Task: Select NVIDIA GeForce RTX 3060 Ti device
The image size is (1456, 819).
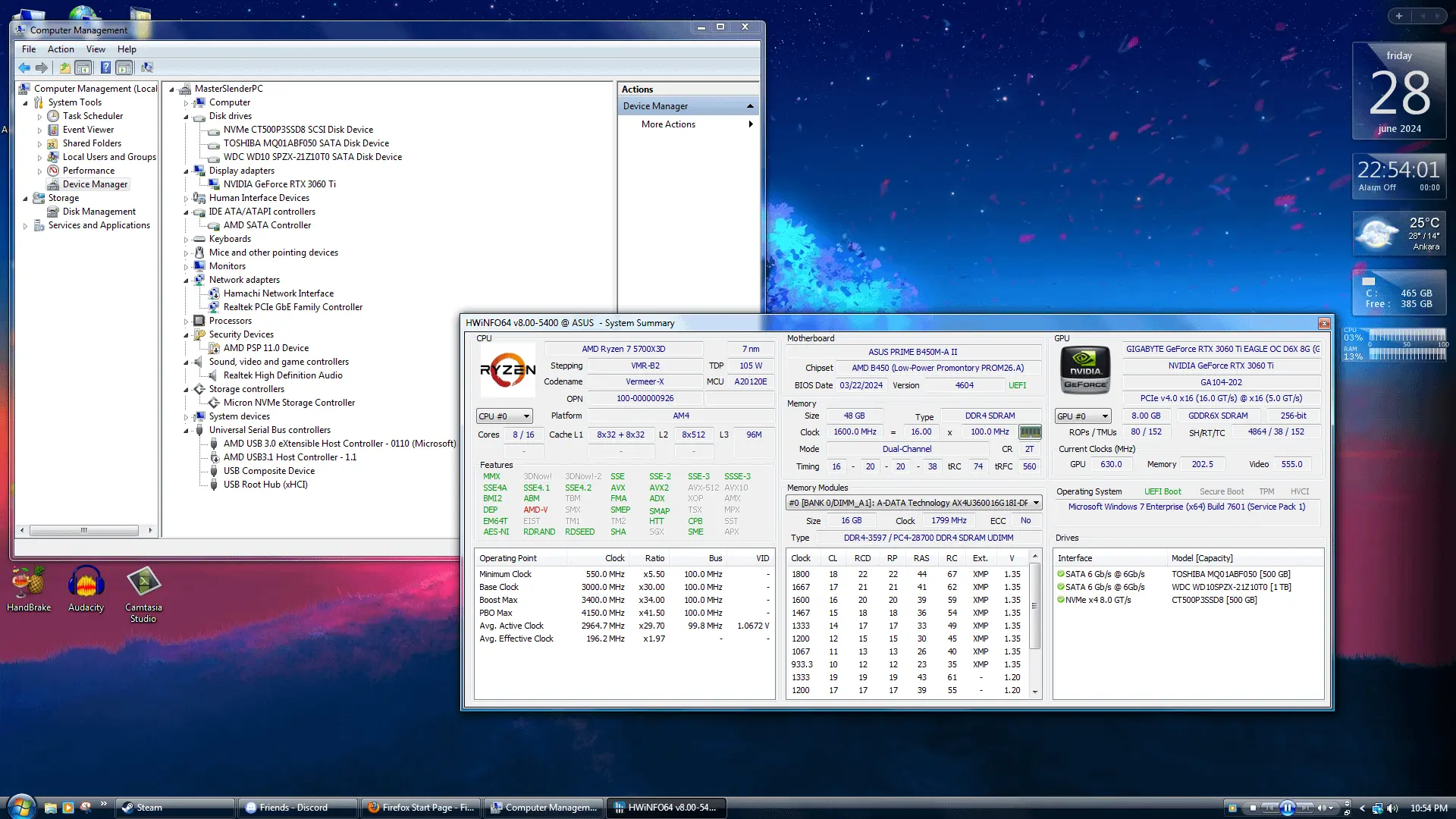Action: (x=279, y=184)
